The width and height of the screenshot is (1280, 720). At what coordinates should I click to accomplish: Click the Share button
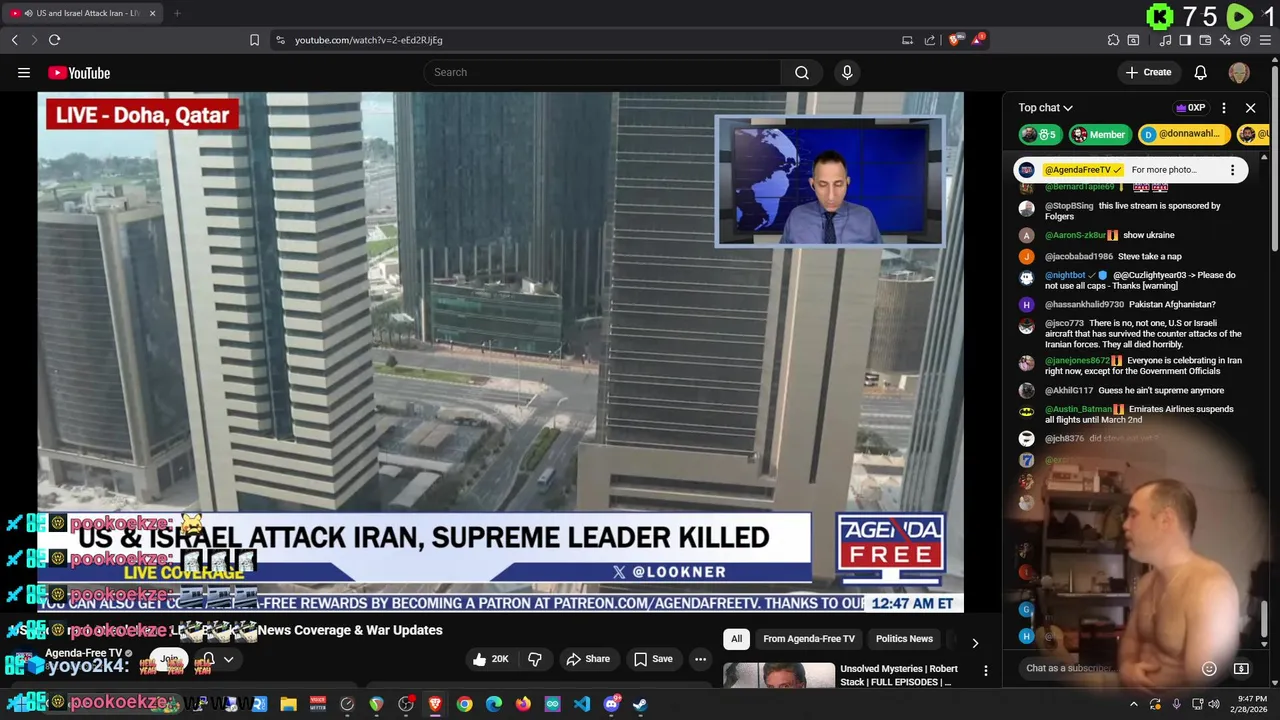tap(588, 659)
